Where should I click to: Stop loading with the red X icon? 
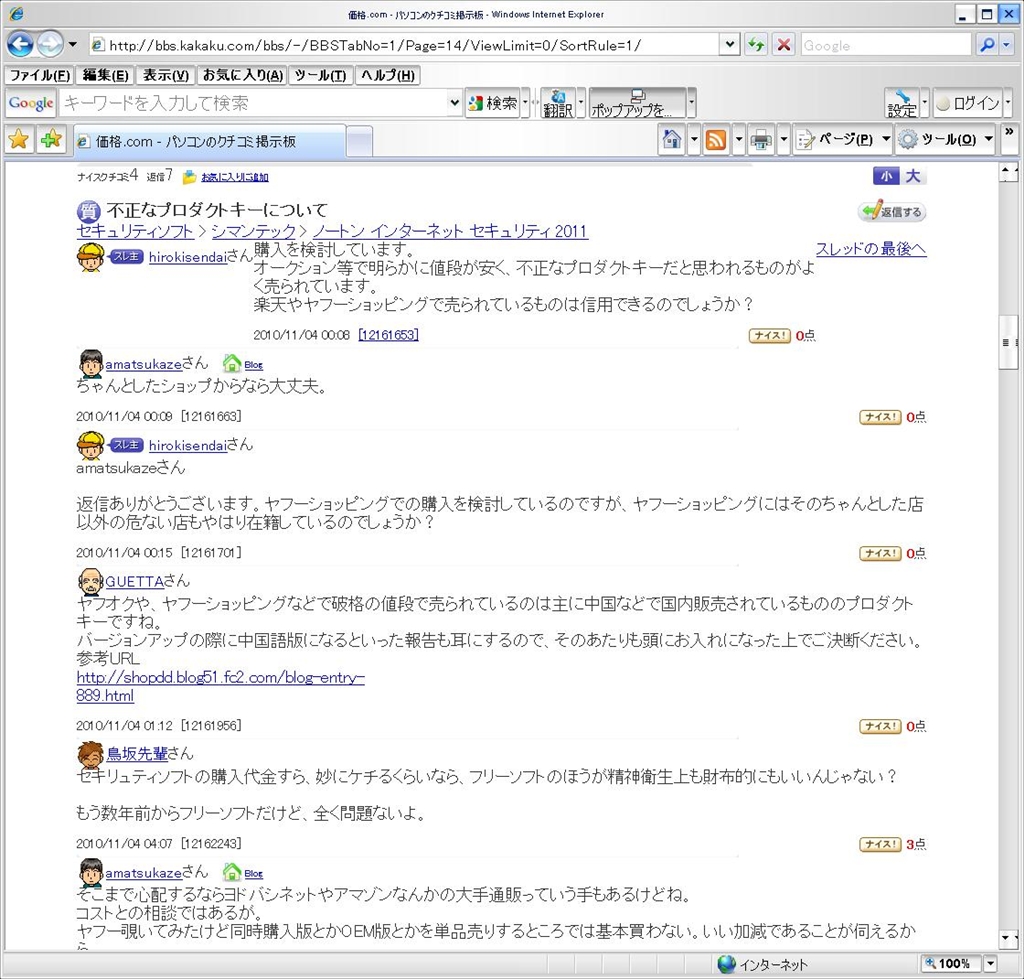tap(784, 45)
